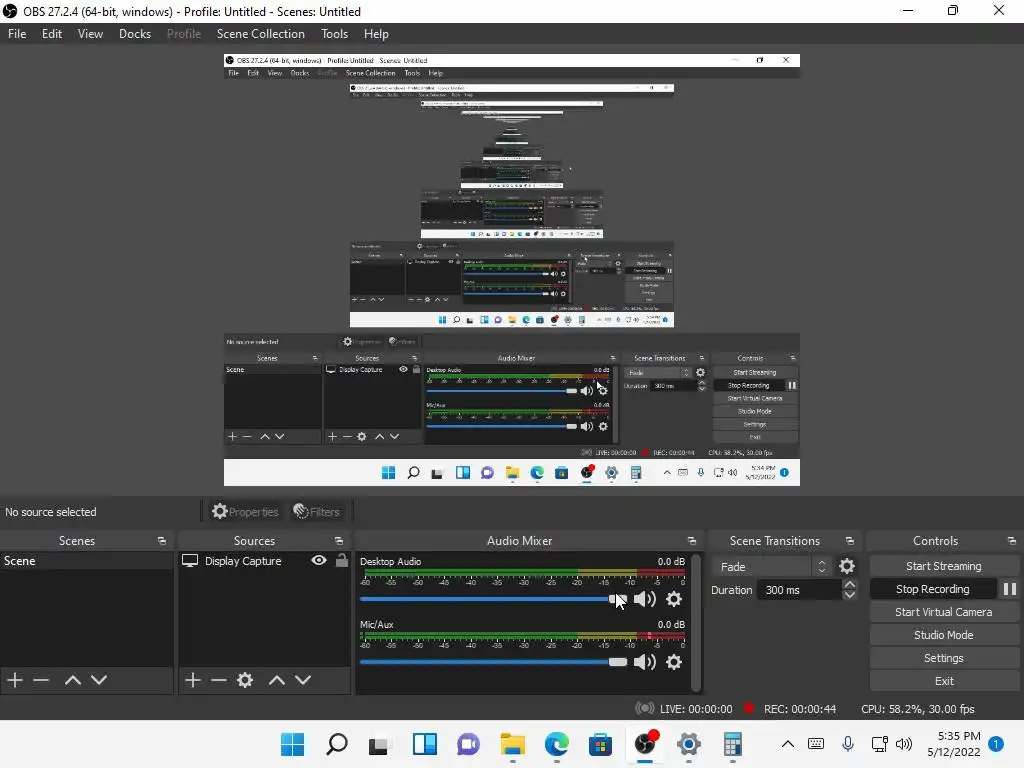Mute Mic/Aux speaker
Screen dimensions: 1024x768
645,662
